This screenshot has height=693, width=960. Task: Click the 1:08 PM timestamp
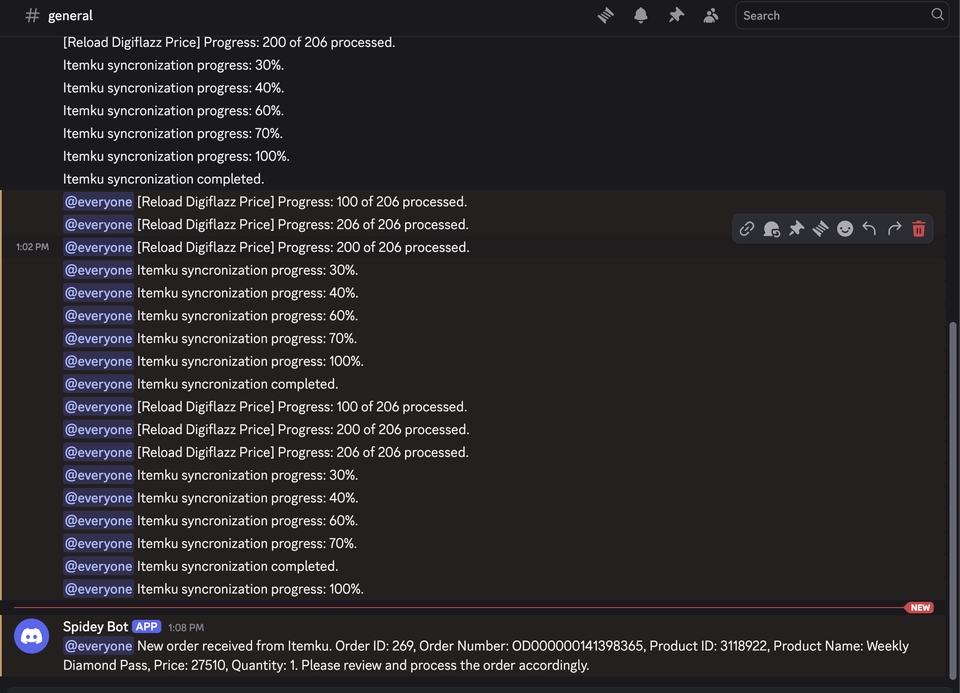(186, 627)
